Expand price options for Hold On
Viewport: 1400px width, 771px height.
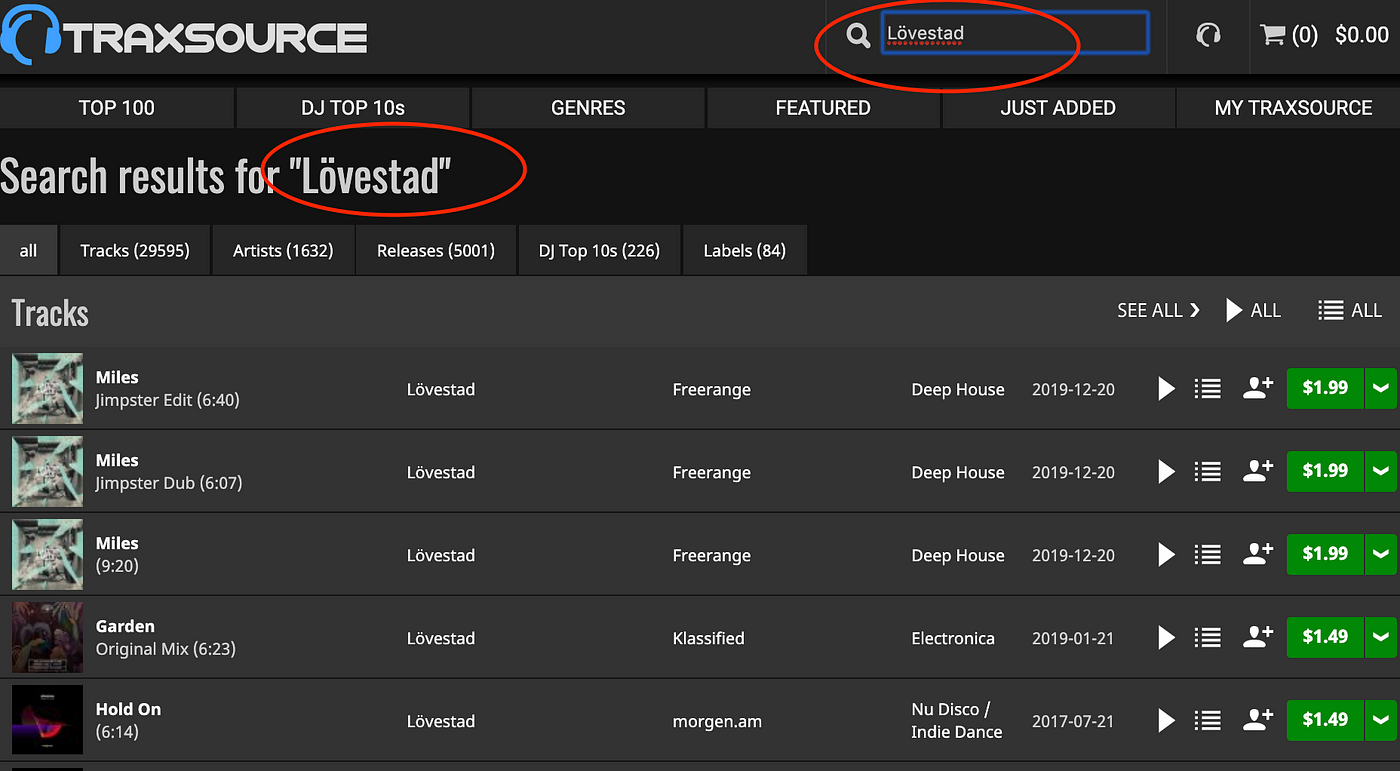[1382, 720]
